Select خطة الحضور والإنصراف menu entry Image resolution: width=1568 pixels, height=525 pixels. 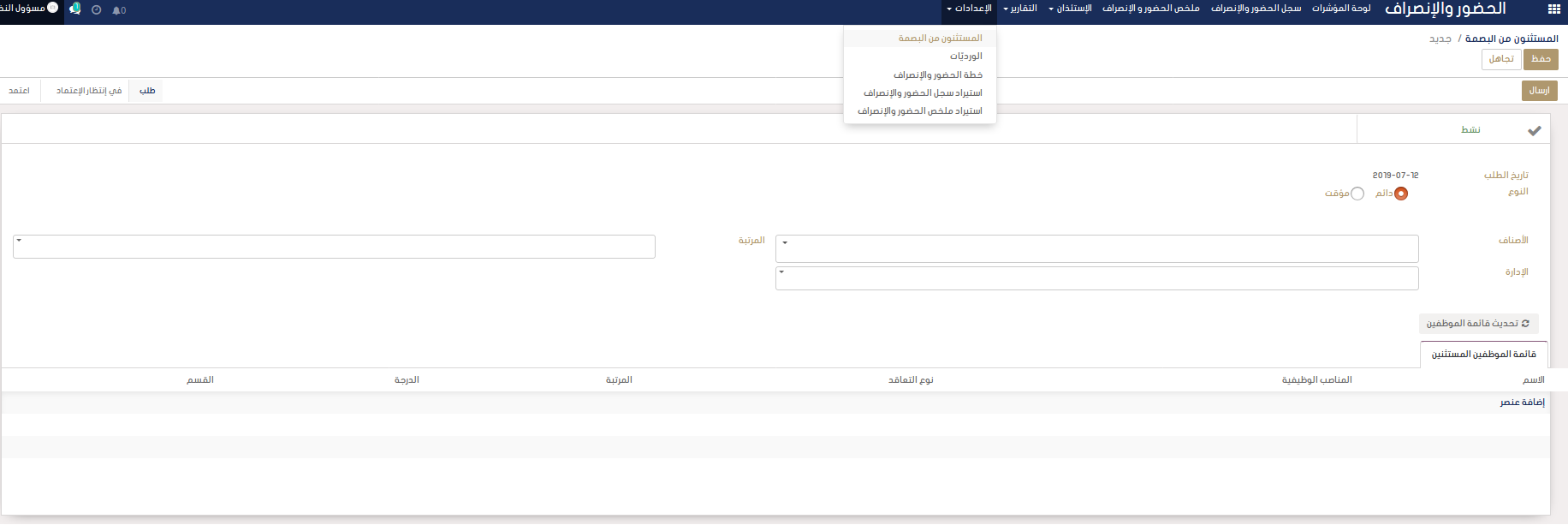point(937,75)
